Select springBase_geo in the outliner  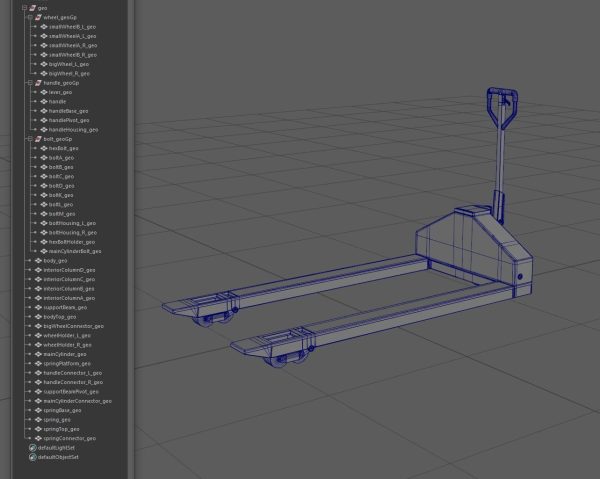coord(62,410)
